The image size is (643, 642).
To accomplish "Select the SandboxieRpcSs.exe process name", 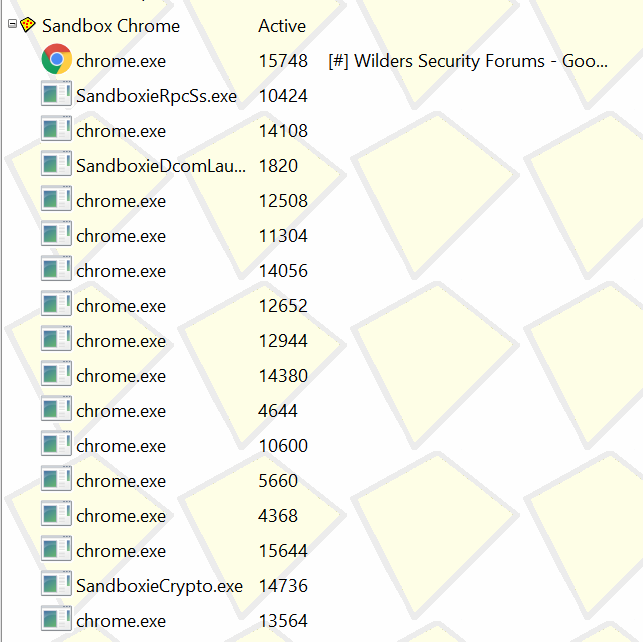I will coord(156,96).
